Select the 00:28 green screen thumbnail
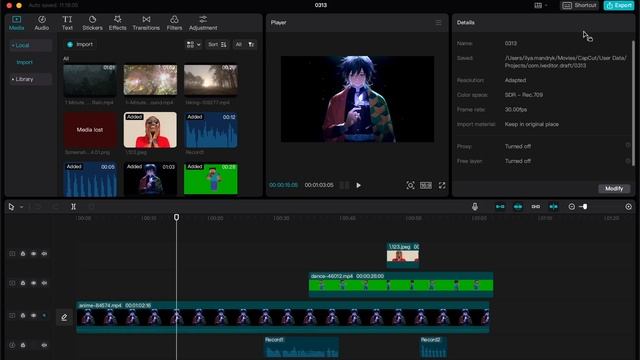Viewport: 640px width, 360px height. click(x=211, y=179)
